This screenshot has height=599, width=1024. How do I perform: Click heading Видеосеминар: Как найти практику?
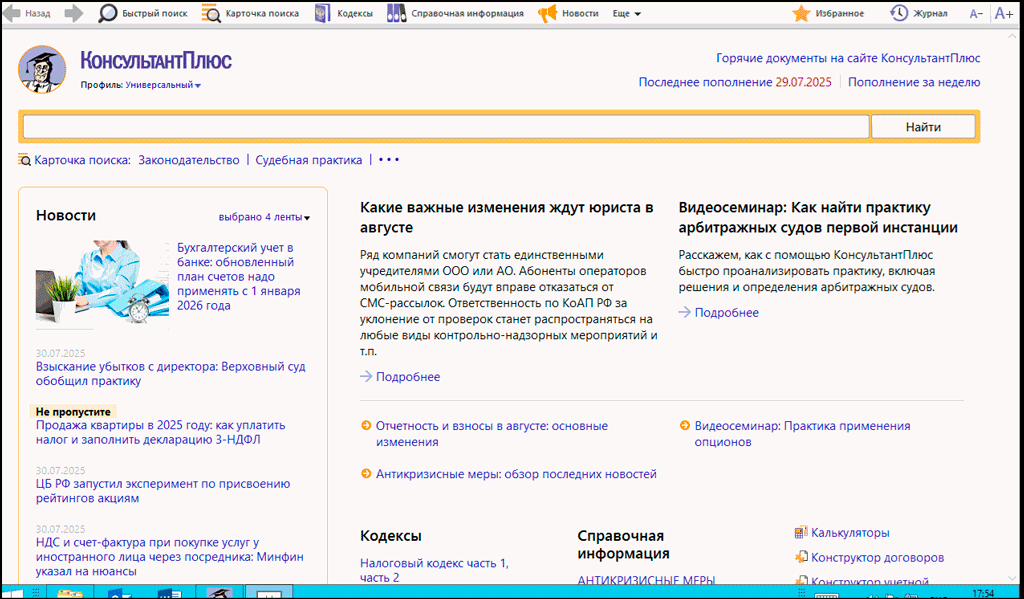818,218
